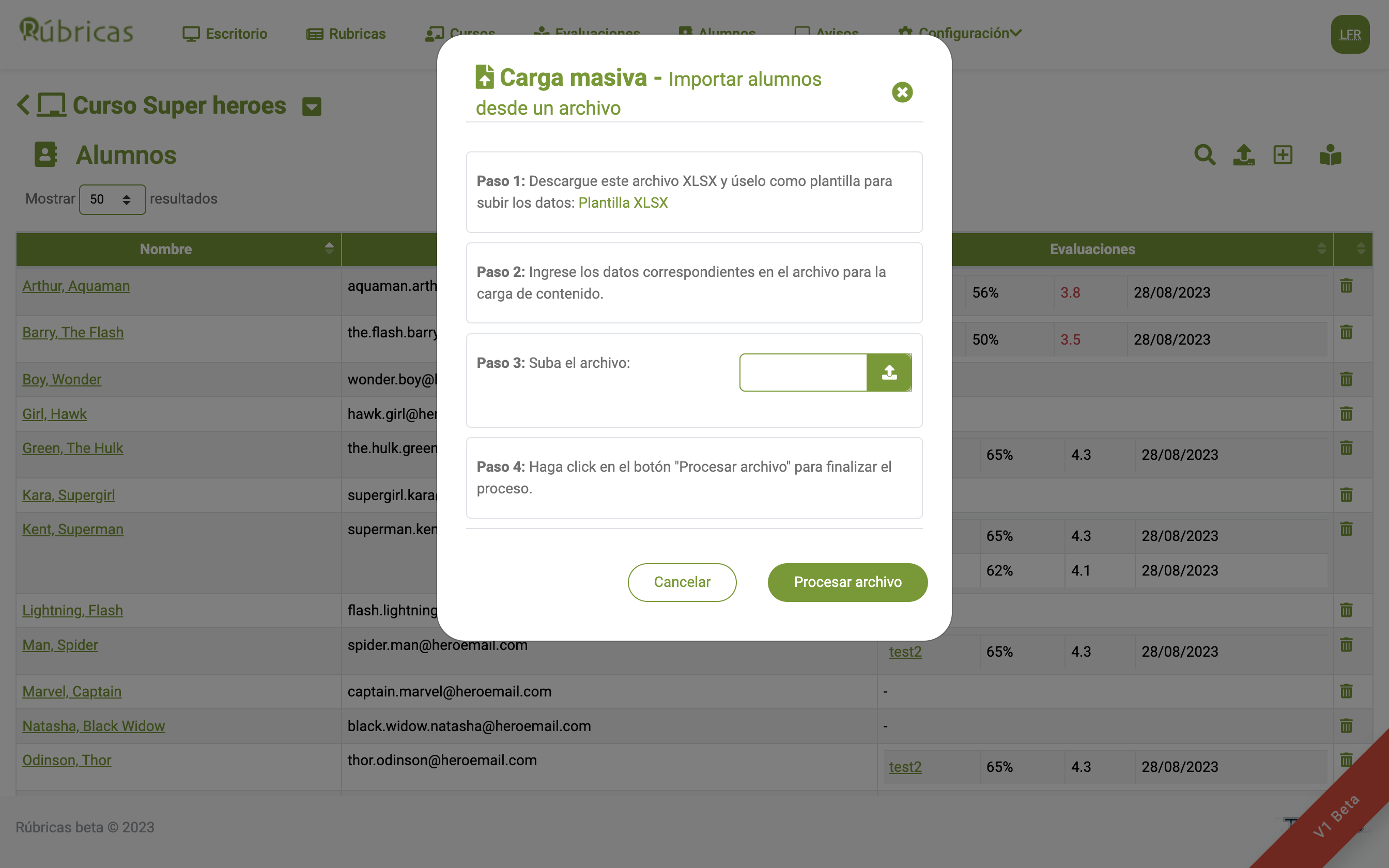Click the student reading icon in Alumnos toolbar

[1330, 155]
